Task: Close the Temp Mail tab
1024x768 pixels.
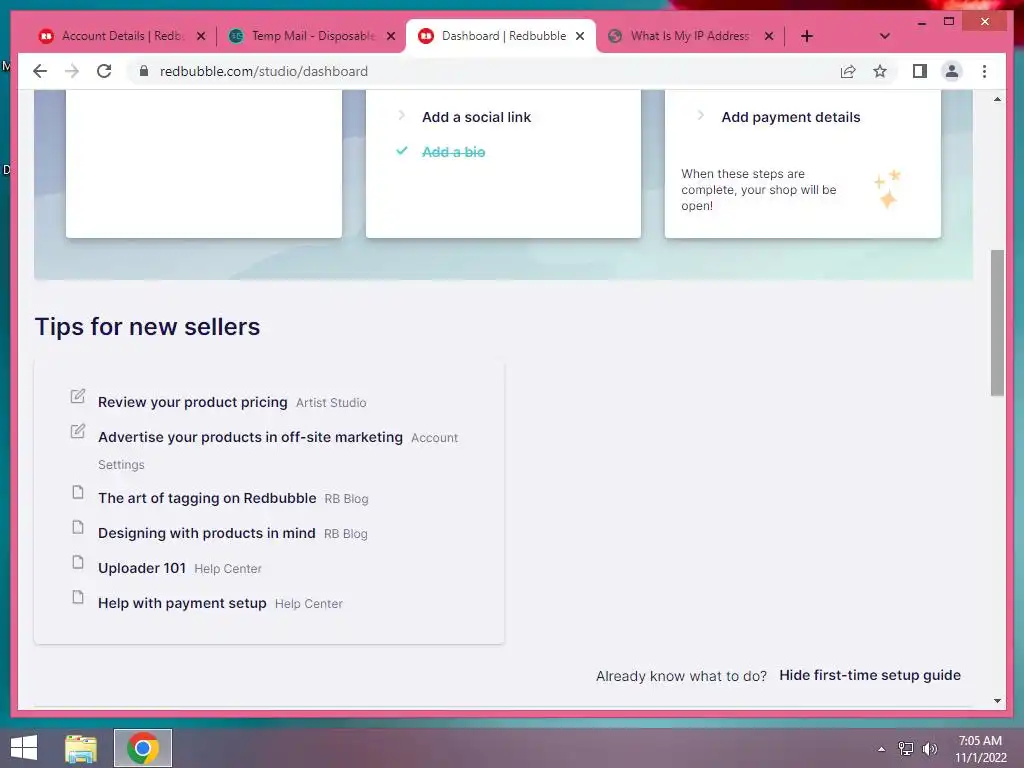Action: pyautogui.click(x=391, y=36)
